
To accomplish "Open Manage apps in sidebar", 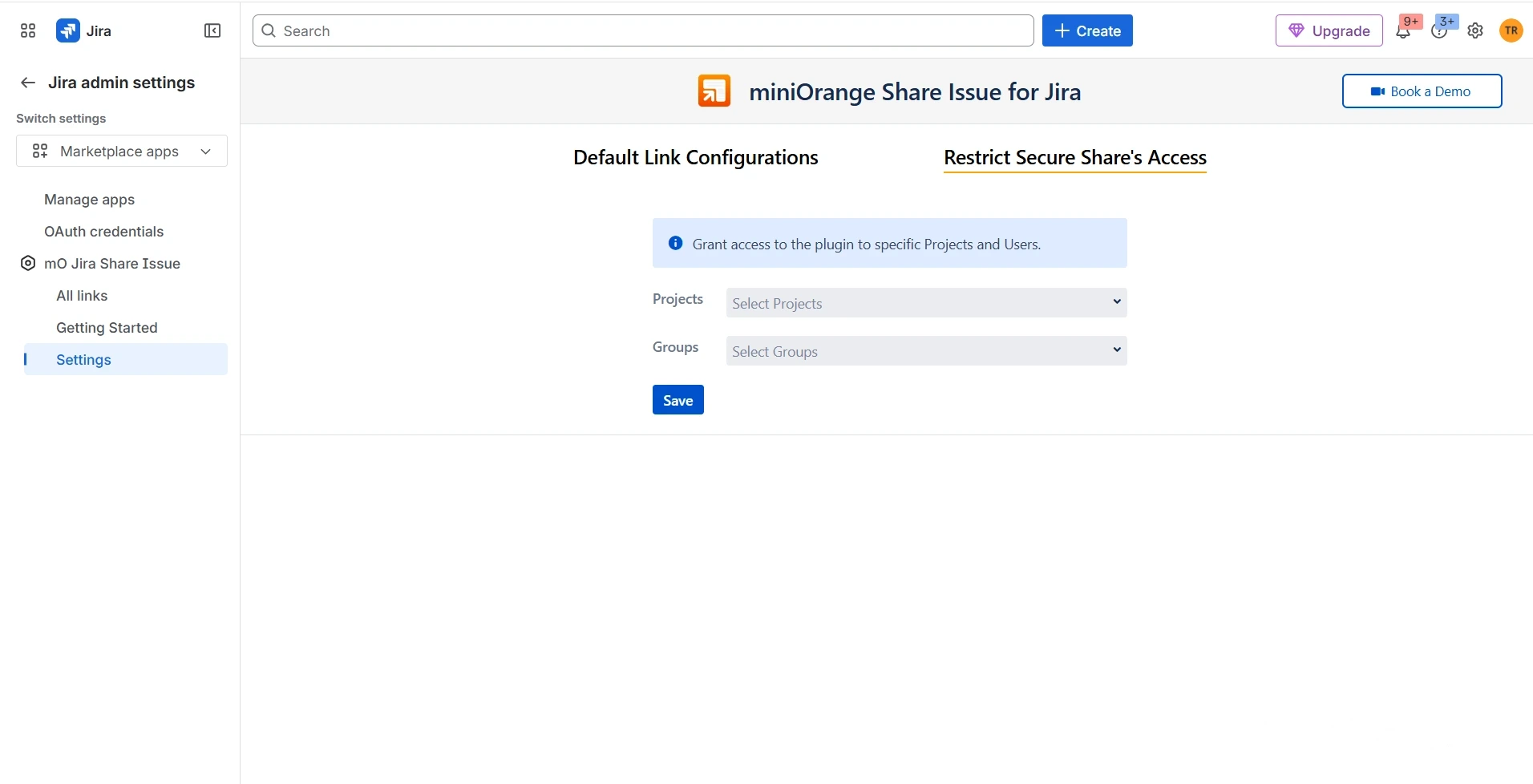I will (89, 199).
